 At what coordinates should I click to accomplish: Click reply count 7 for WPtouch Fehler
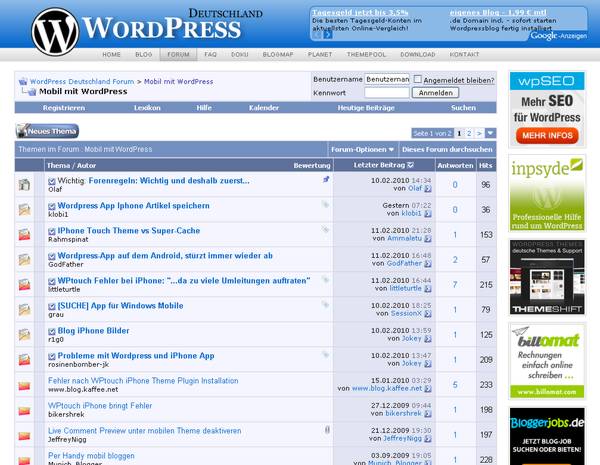tap(455, 285)
